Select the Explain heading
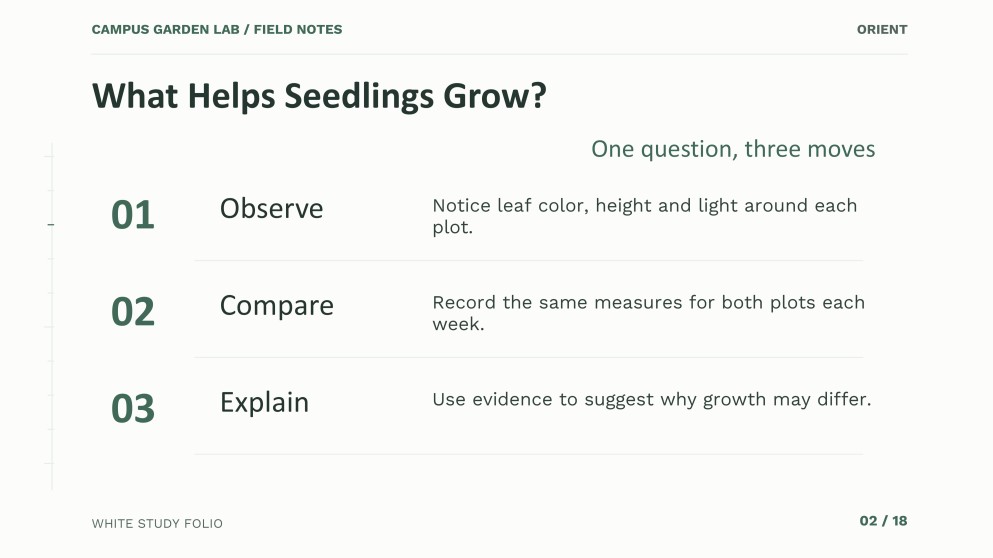This screenshot has height=558, width=993. point(264,403)
